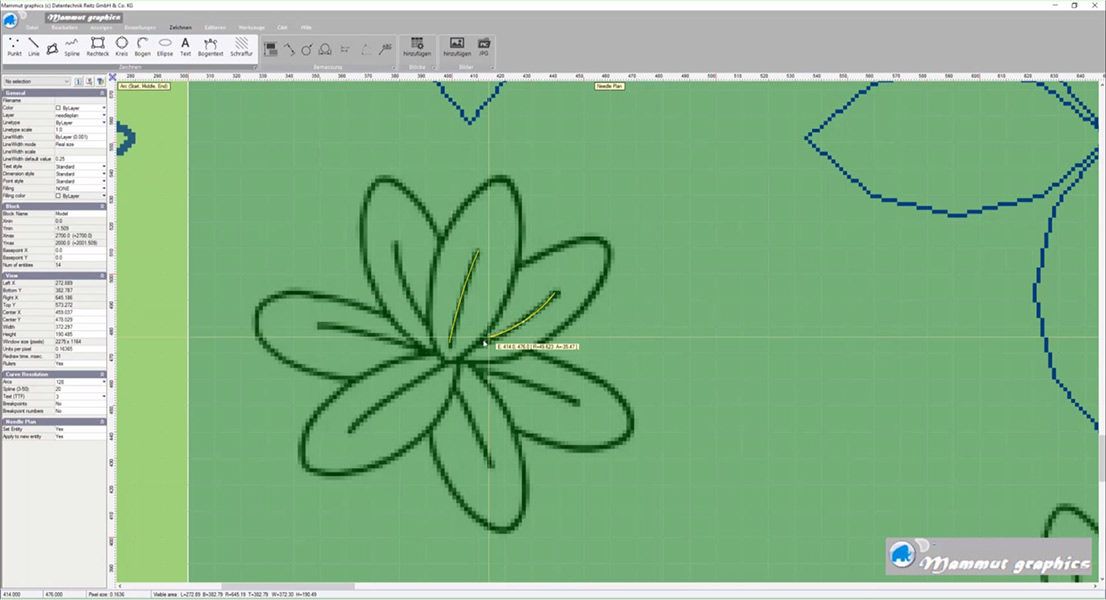Open the Dimension style dropdown
1106x600 pixels.
pos(104,173)
